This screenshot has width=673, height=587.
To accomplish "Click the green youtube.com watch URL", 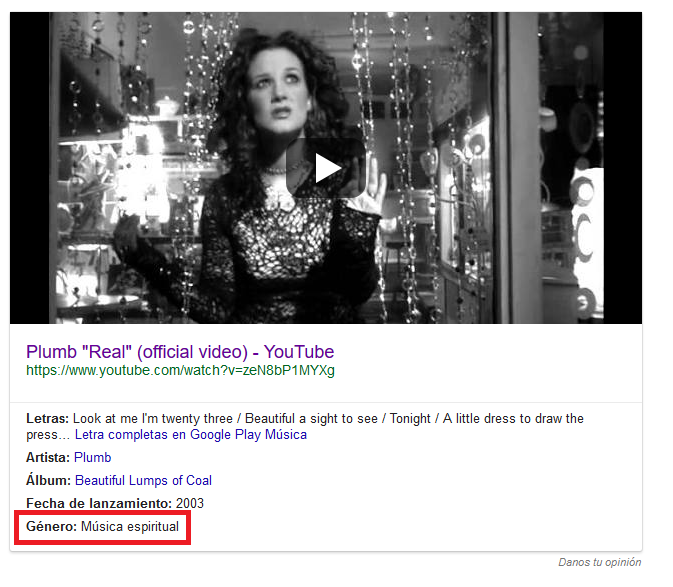I will click(180, 370).
